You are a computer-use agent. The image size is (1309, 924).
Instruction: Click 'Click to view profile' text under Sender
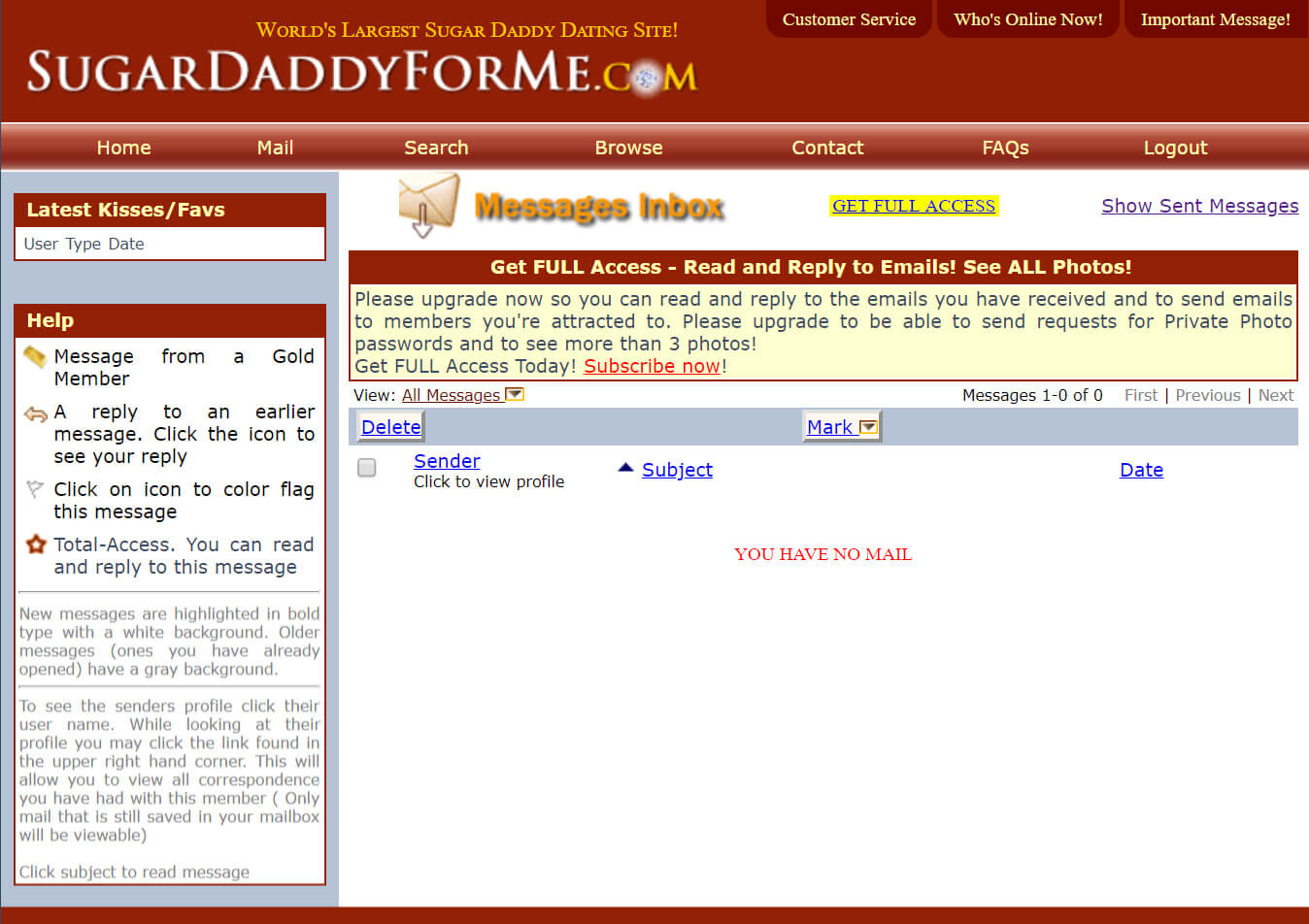[x=488, y=481]
